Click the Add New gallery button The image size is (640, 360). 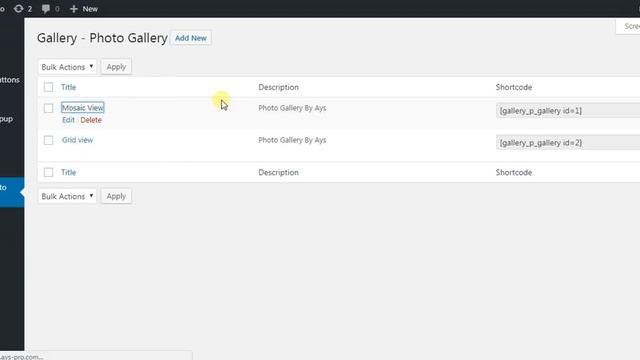click(x=191, y=38)
